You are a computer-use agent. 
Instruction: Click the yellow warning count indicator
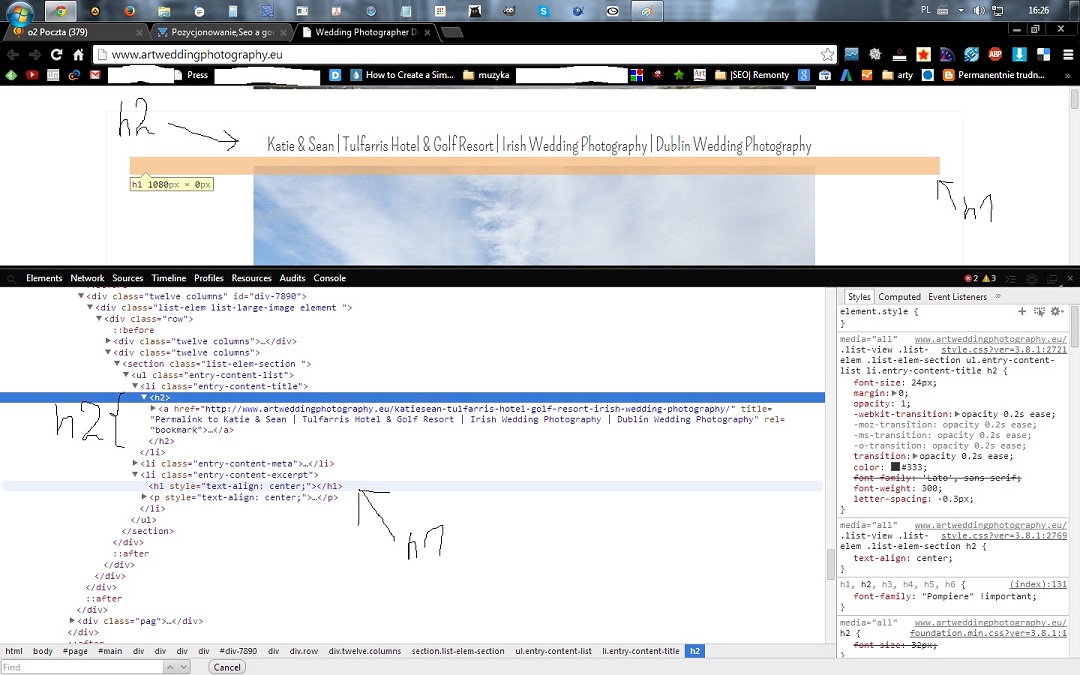[989, 278]
